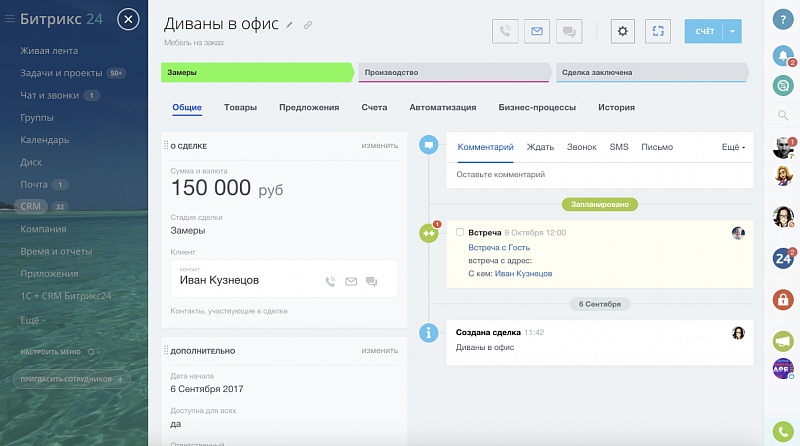Close the left menu with X button

(x=128, y=19)
